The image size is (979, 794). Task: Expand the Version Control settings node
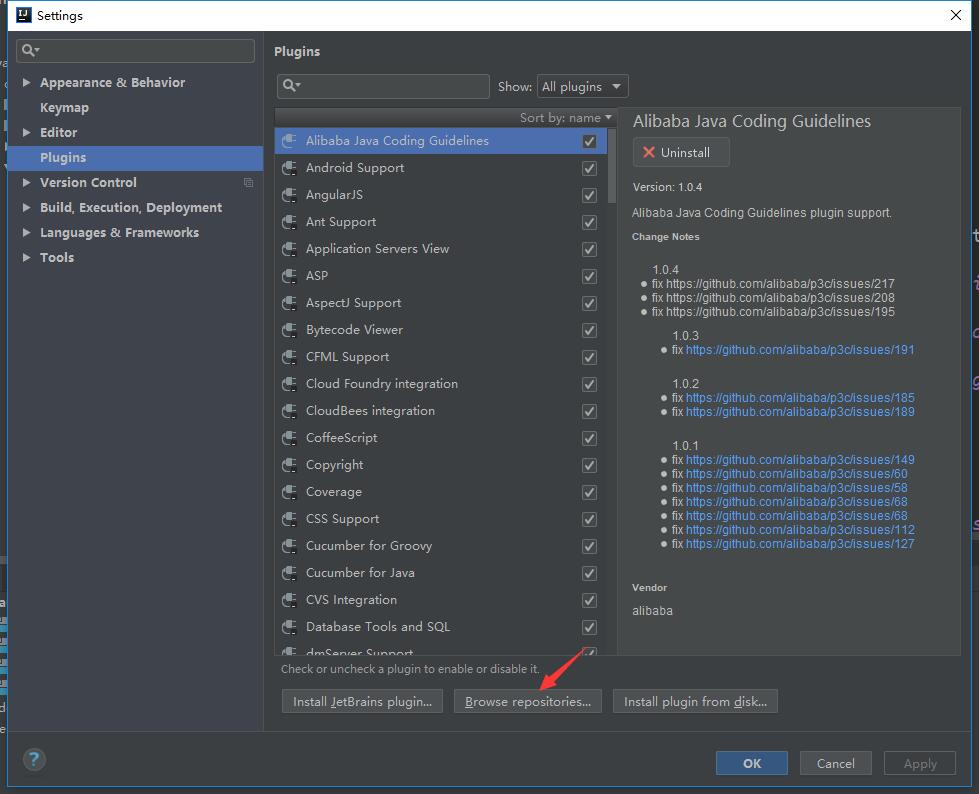[26, 182]
